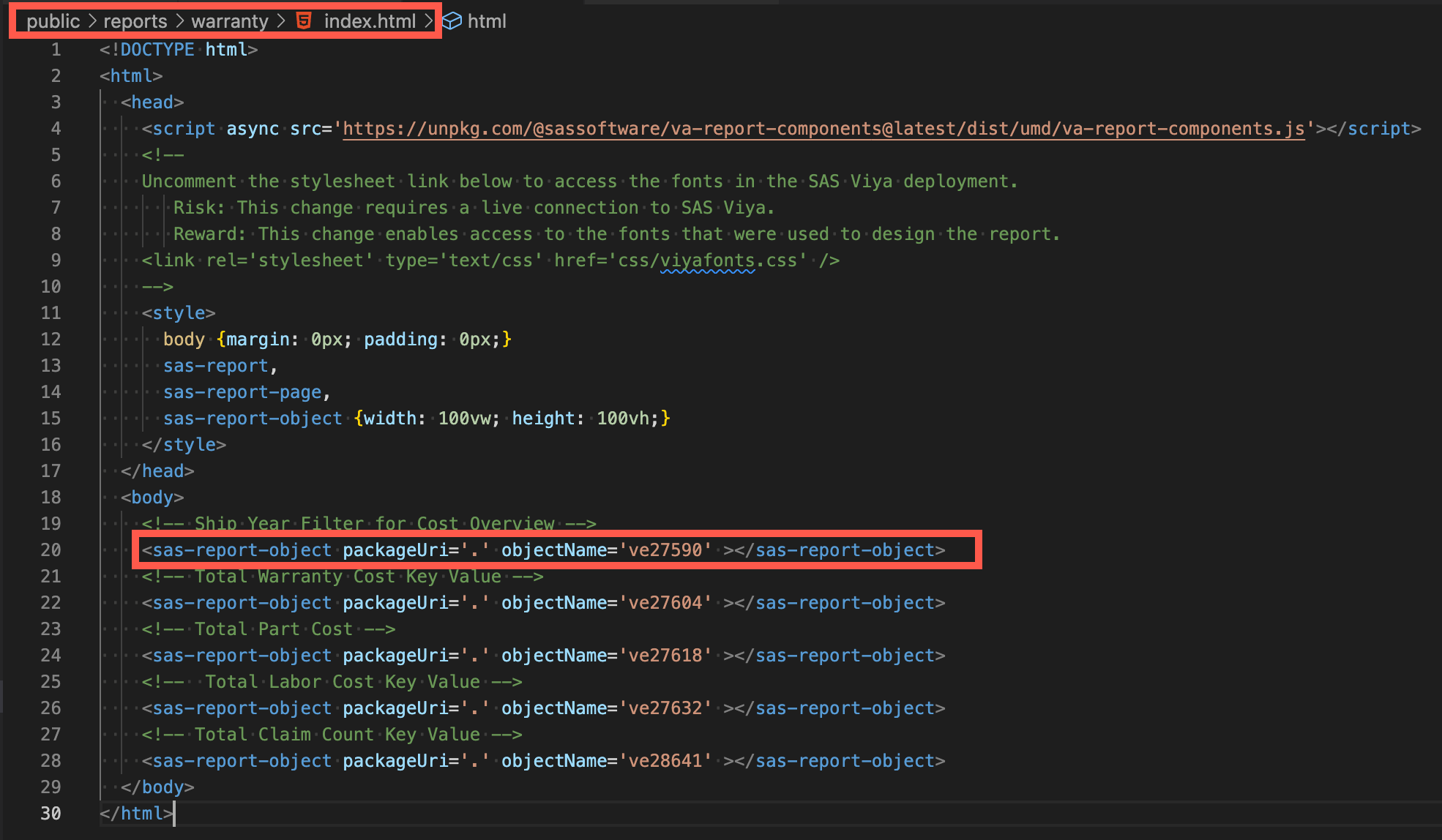
Task: Click index.html in the breadcrumb
Action: [x=370, y=21]
